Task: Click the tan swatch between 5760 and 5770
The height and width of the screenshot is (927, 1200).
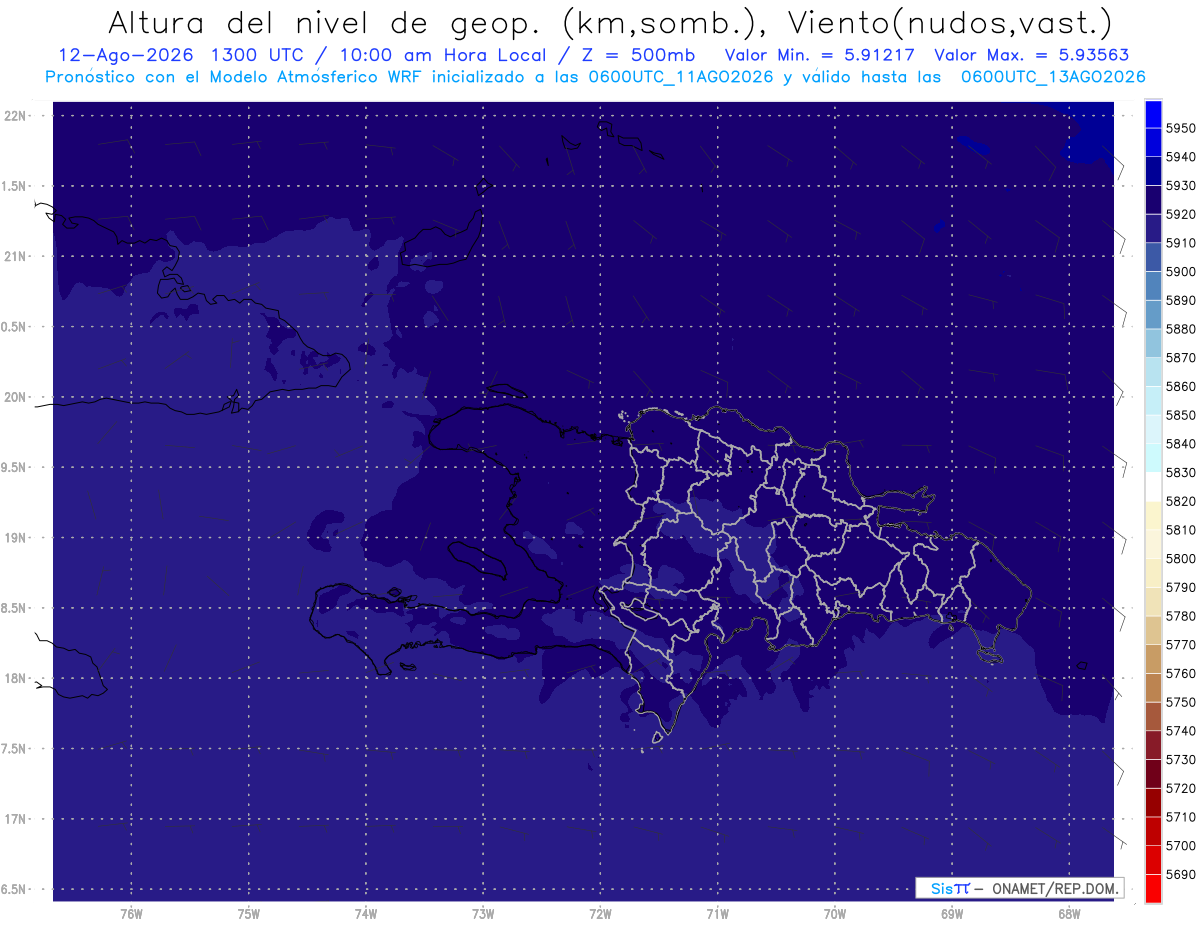Action: pyautogui.click(x=1153, y=658)
